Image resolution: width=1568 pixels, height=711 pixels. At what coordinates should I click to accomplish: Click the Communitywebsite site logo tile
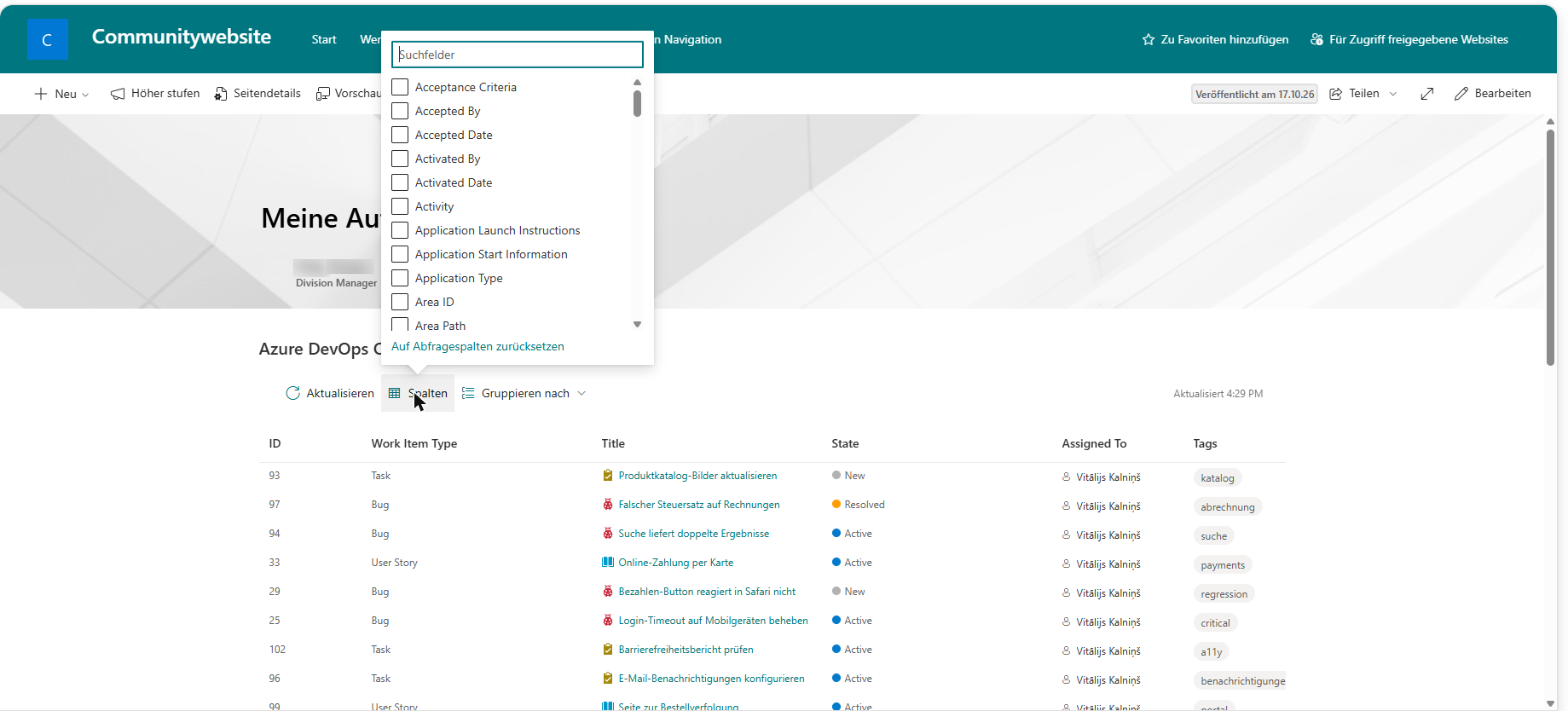47,40
